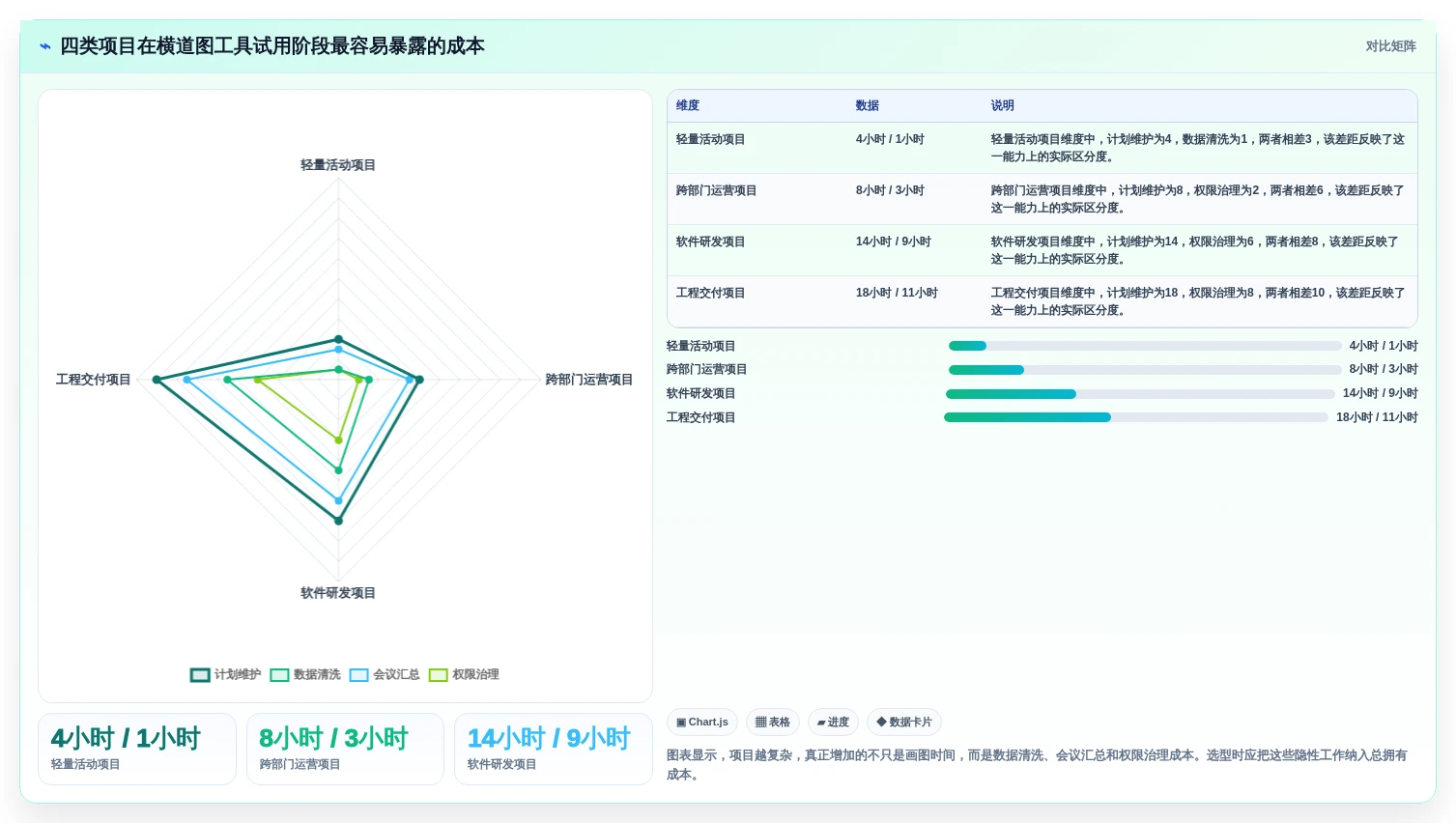Toggle the 权限治理 legend swatch
1456x823 pixels.
[x=438, y=675]
